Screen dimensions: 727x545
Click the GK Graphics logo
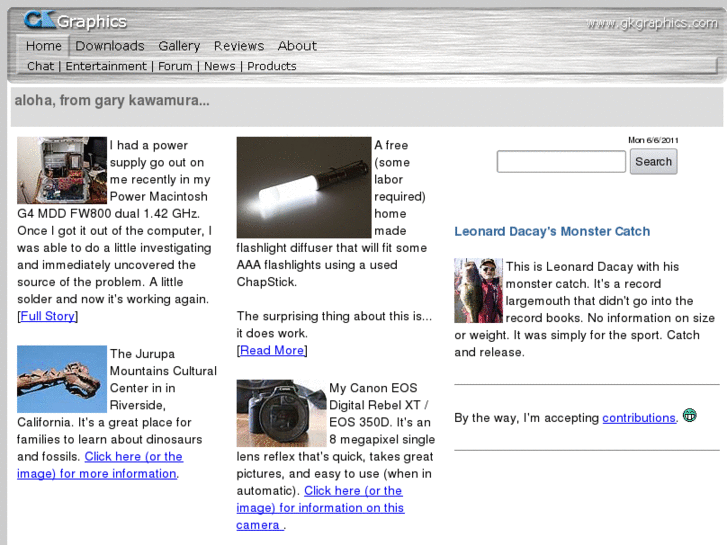tap(75, 21)
